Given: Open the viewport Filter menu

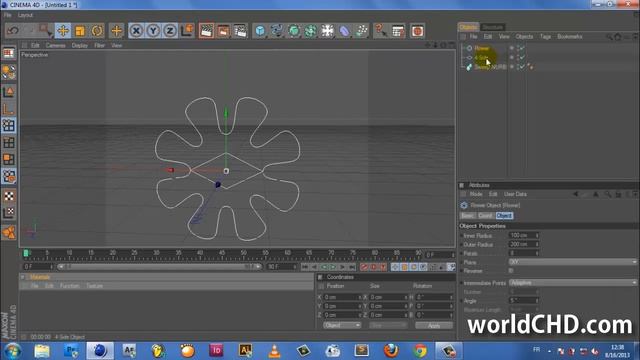Looking at the screenshot, I should click(x=100, y=45).
